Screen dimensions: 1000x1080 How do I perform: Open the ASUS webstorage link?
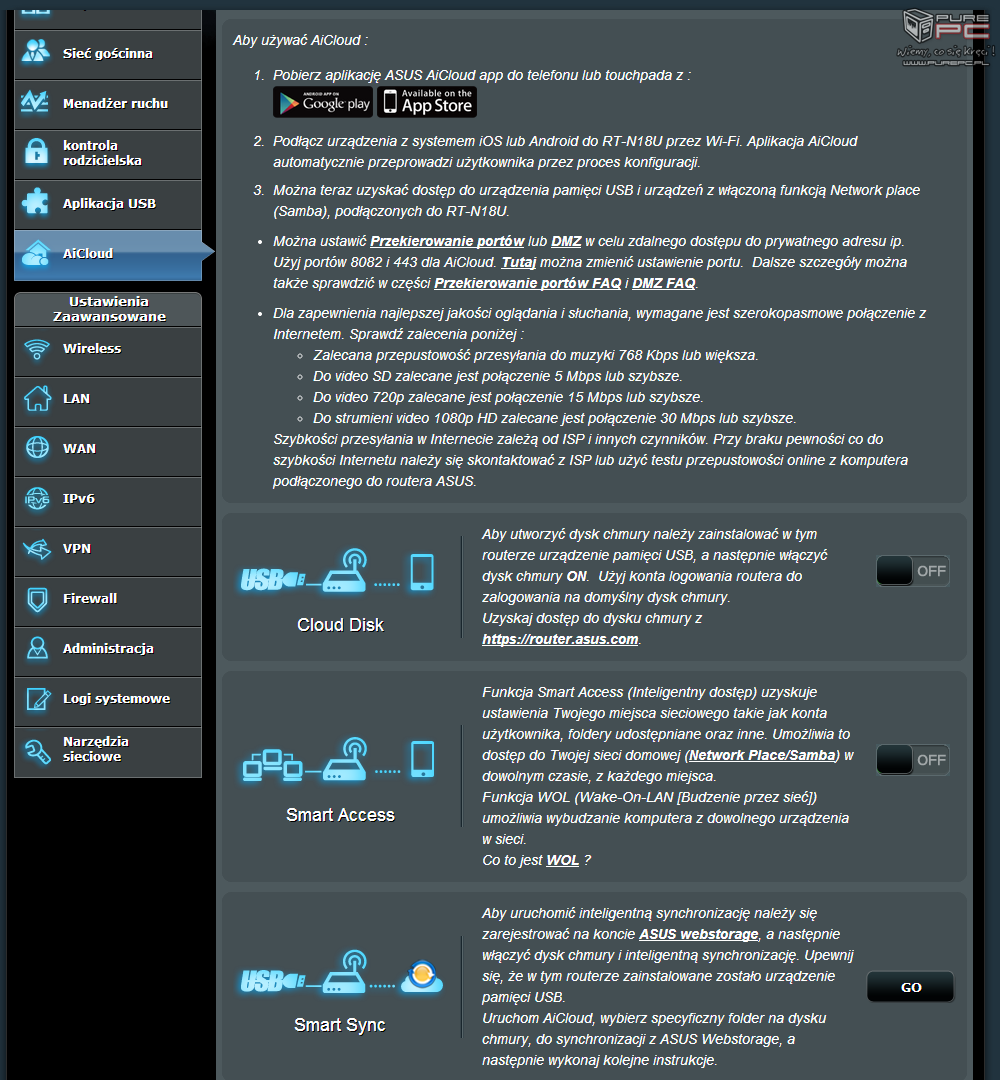[x=700, y=934]
